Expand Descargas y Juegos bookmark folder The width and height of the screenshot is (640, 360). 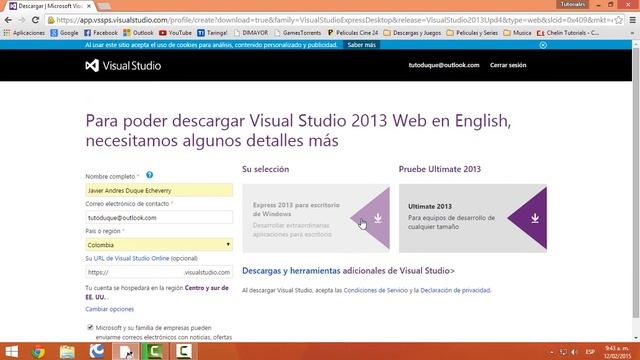[x=412, y=33]
